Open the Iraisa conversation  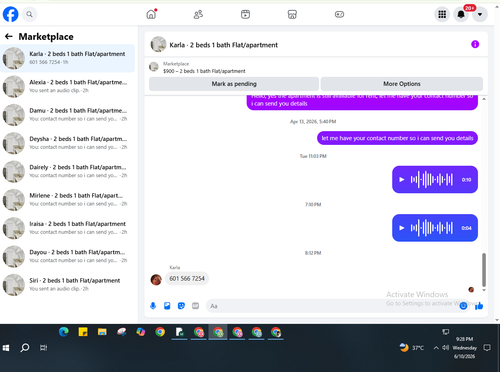67,228
